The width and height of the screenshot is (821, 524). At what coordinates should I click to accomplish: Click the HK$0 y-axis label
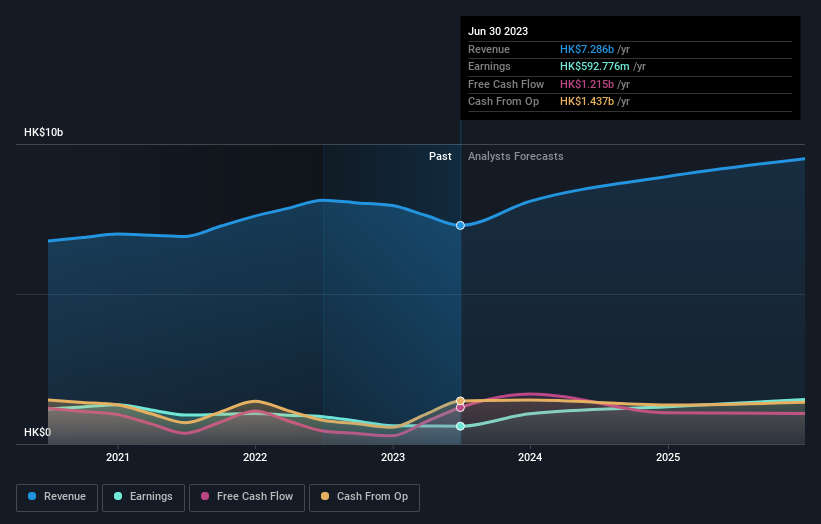pos(38,432)
